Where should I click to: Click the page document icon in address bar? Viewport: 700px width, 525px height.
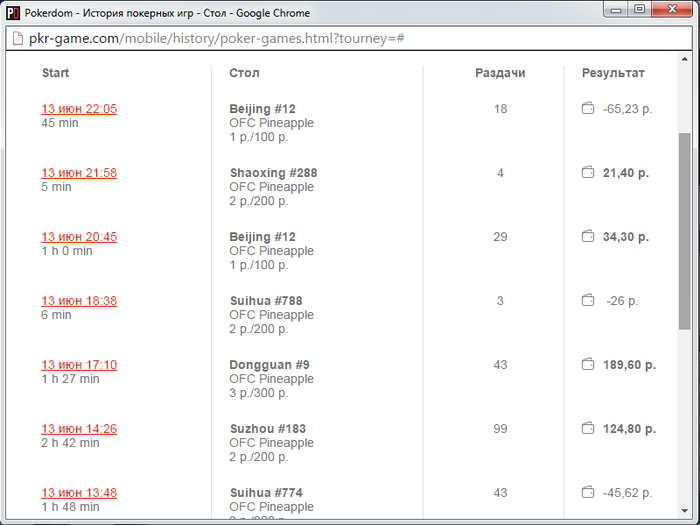coord(17,39)
